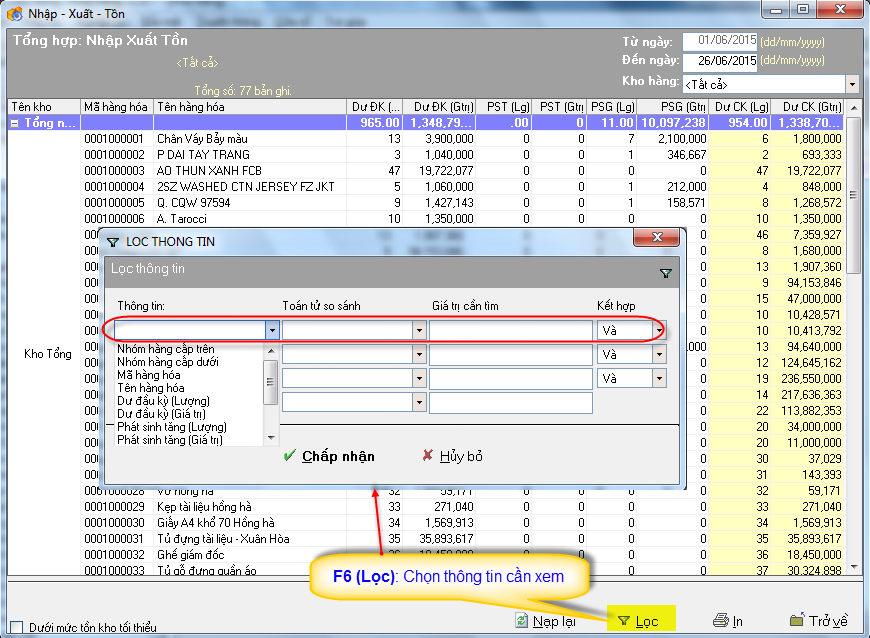This screenshot has height=638, width=870.
Task: Pick Nhóm hàng cấp trên option
Action: click(x=166, y=349)
